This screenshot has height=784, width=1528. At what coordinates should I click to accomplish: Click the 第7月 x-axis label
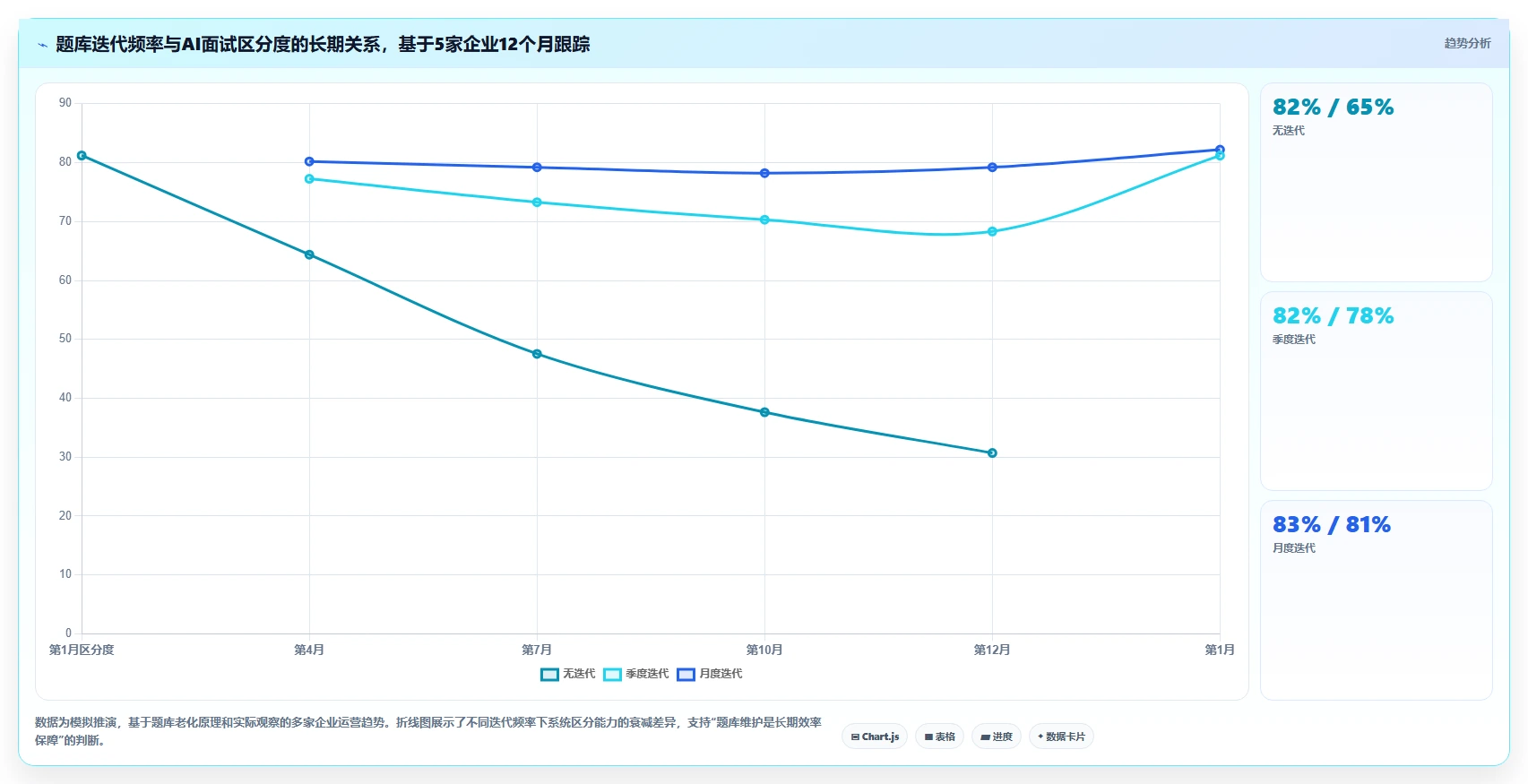537,650
